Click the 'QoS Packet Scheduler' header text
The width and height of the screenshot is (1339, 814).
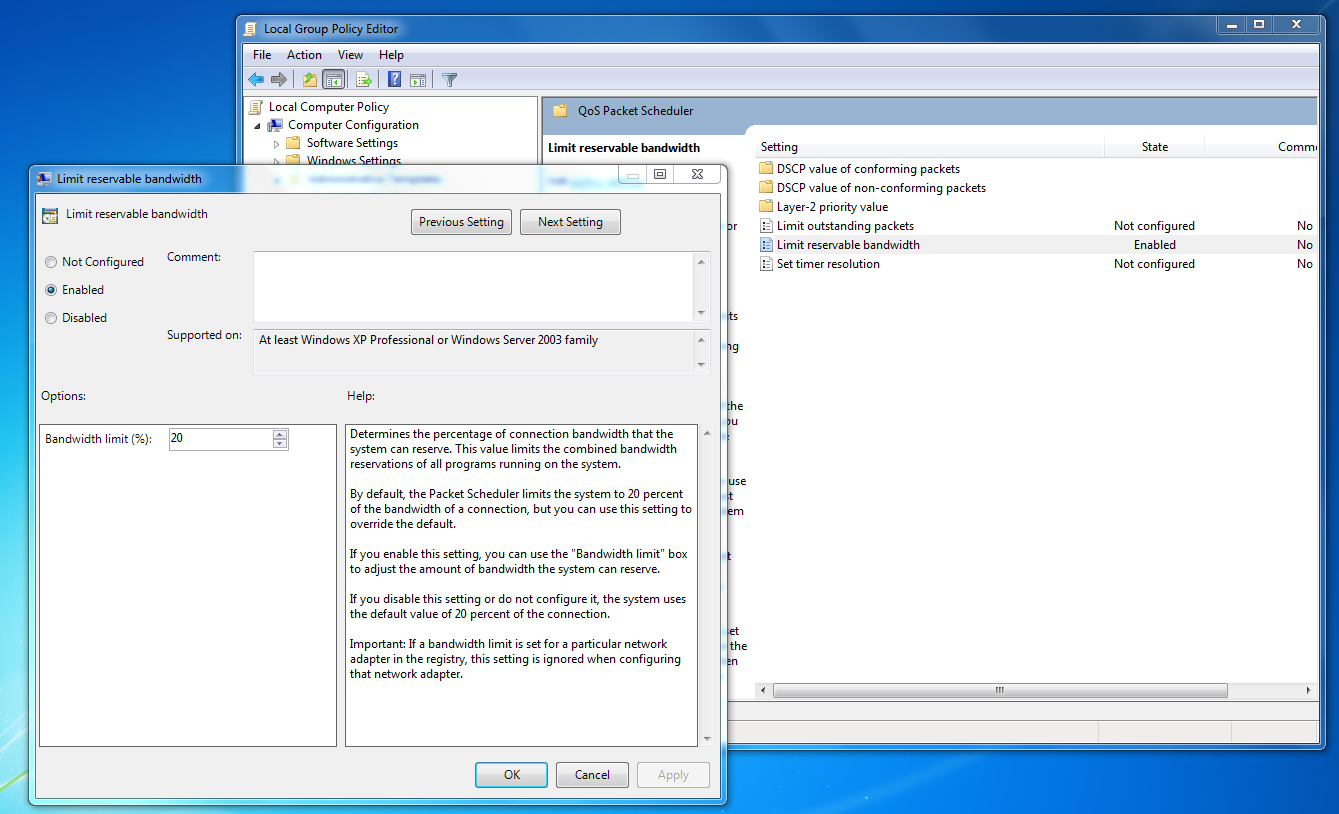pos(635,111)
